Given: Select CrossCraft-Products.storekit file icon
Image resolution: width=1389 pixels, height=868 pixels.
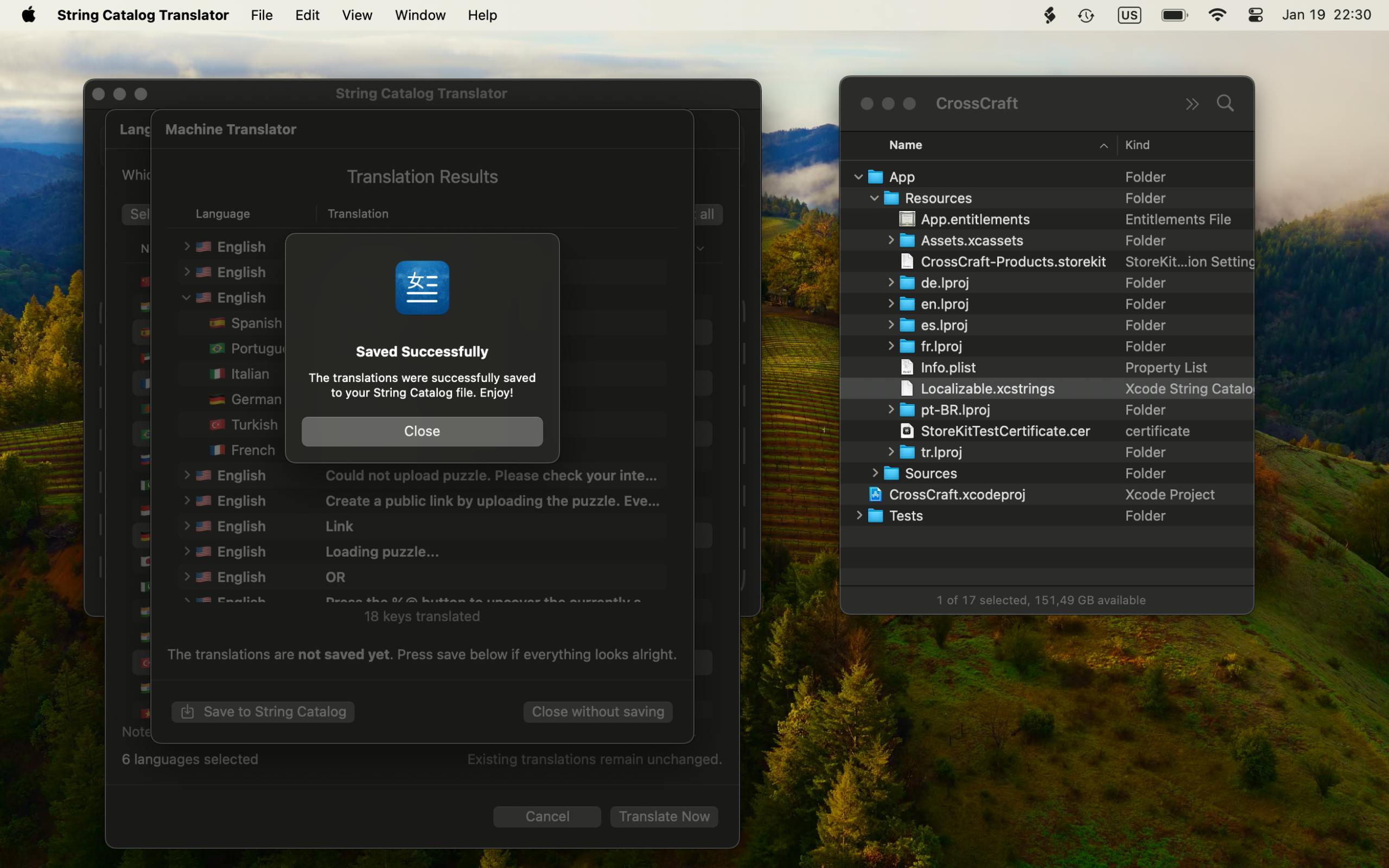Looking at the screenshot, I should [907, 261].
